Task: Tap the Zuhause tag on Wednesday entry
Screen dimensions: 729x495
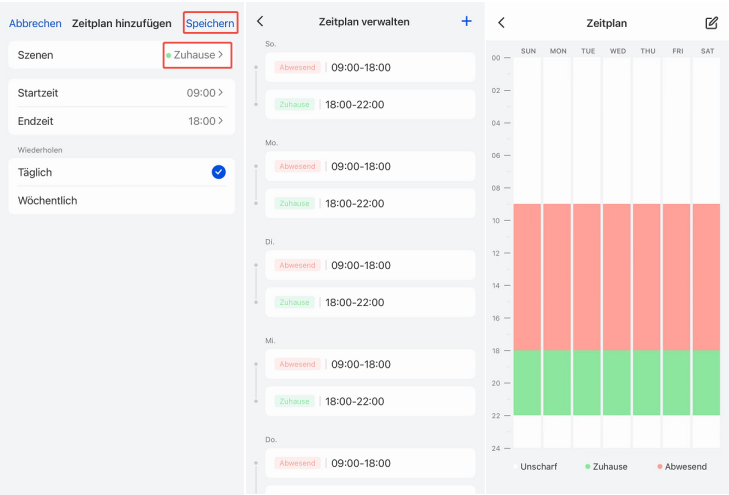Action: click(294, 401)
